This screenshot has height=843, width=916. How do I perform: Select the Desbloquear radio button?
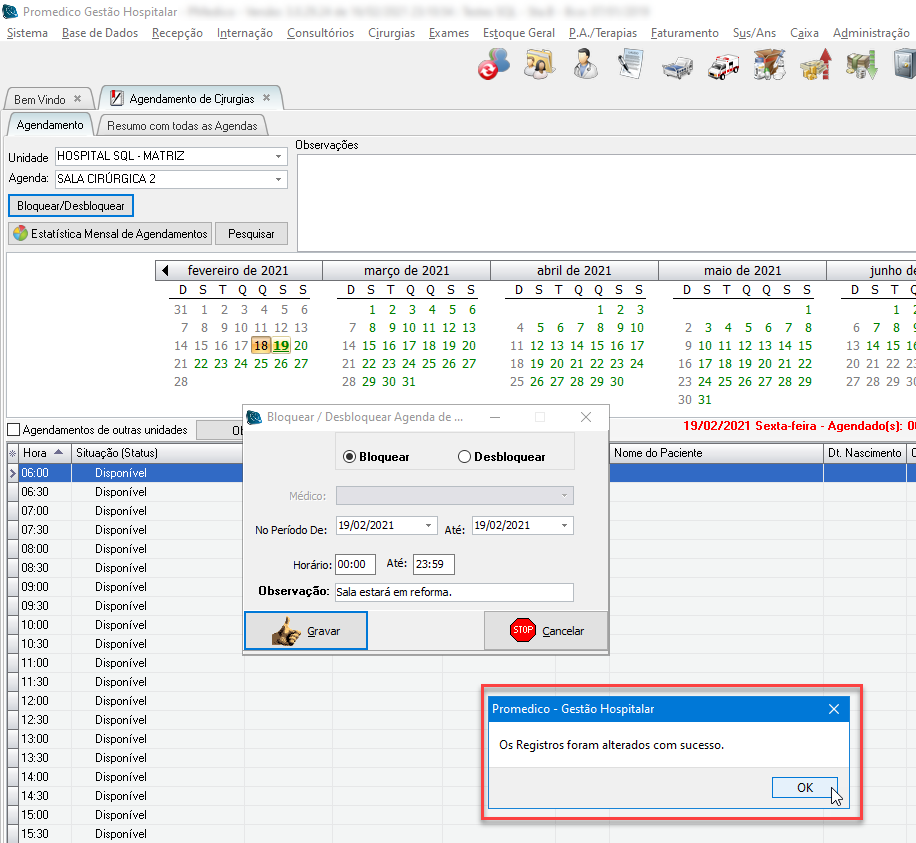coord(464,457)
